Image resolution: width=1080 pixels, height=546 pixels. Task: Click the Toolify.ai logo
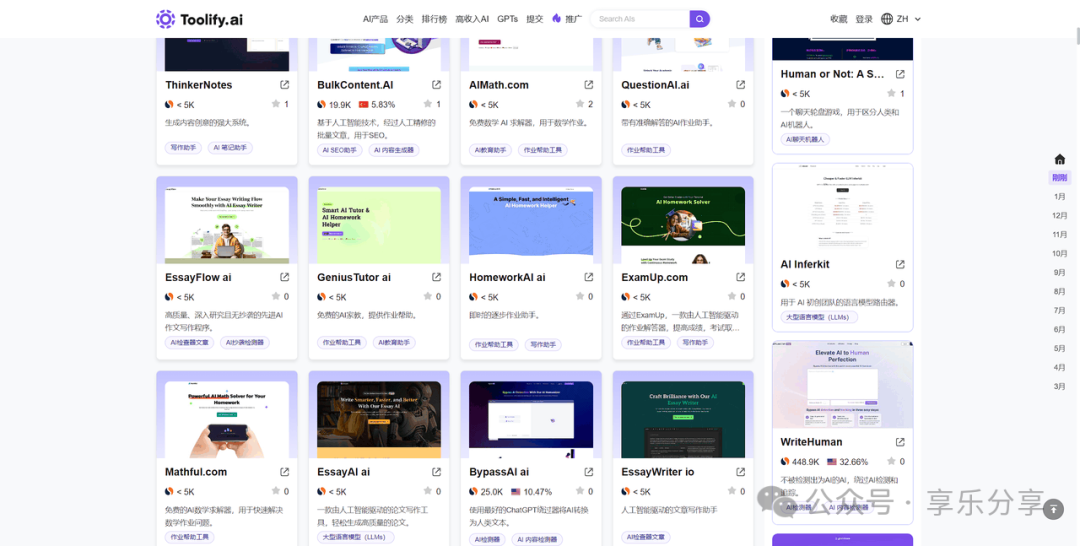click(x=199, y=19)
